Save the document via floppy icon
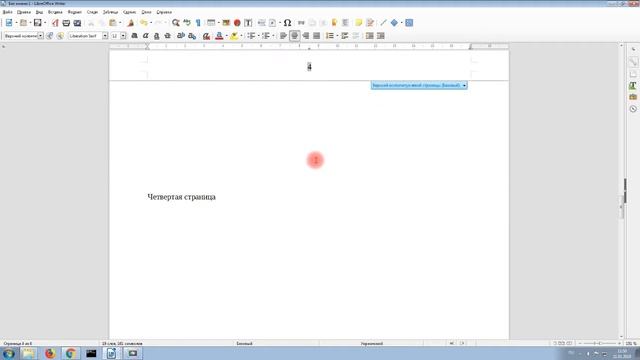Image resolution: width=640 pixels, height=360 pixels. pos(38,23)
